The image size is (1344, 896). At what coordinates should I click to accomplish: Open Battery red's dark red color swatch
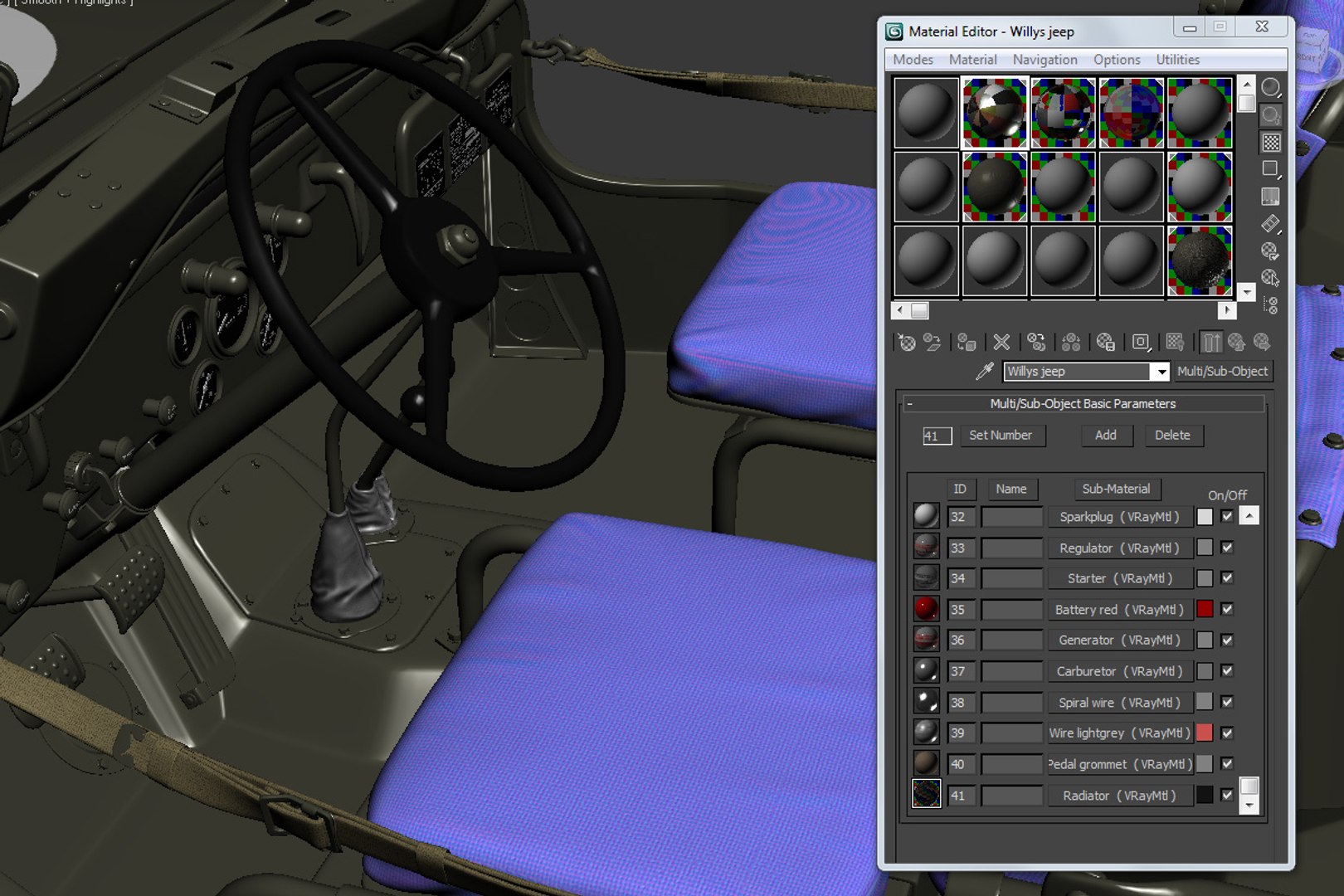click(1205, 609)
